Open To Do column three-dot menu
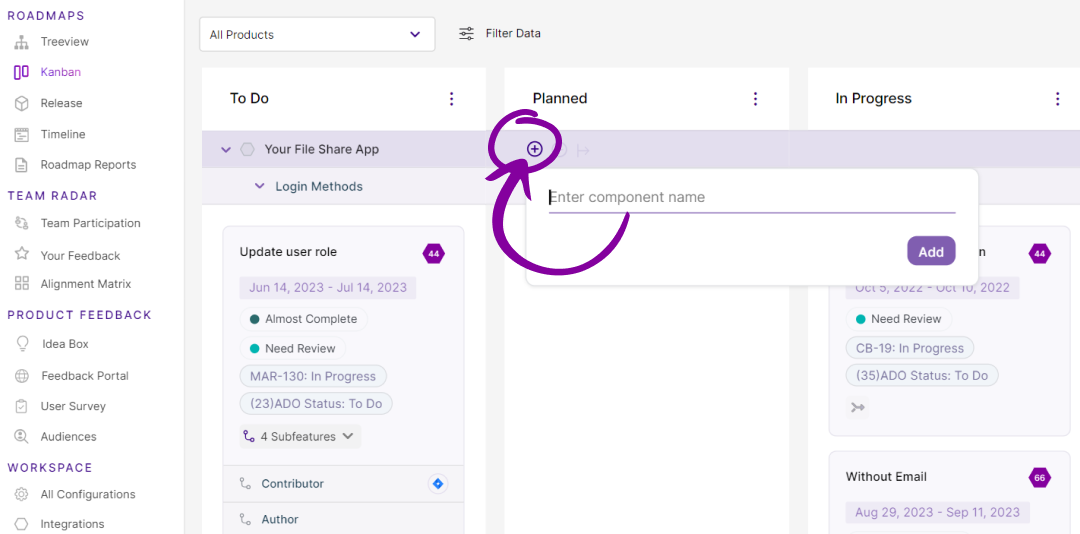This screenshot has height=534, width=1080. (451, 99)
